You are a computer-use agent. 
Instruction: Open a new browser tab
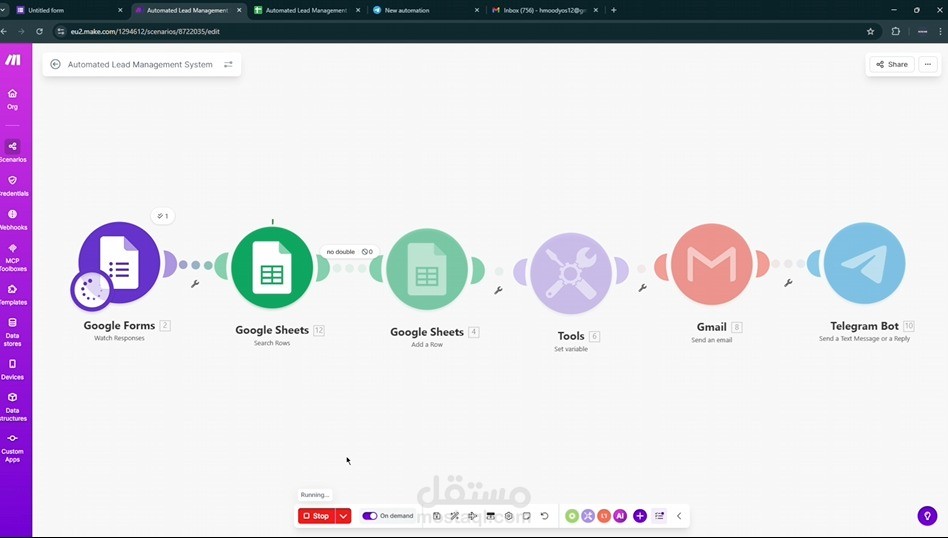(x=614, y=10)
